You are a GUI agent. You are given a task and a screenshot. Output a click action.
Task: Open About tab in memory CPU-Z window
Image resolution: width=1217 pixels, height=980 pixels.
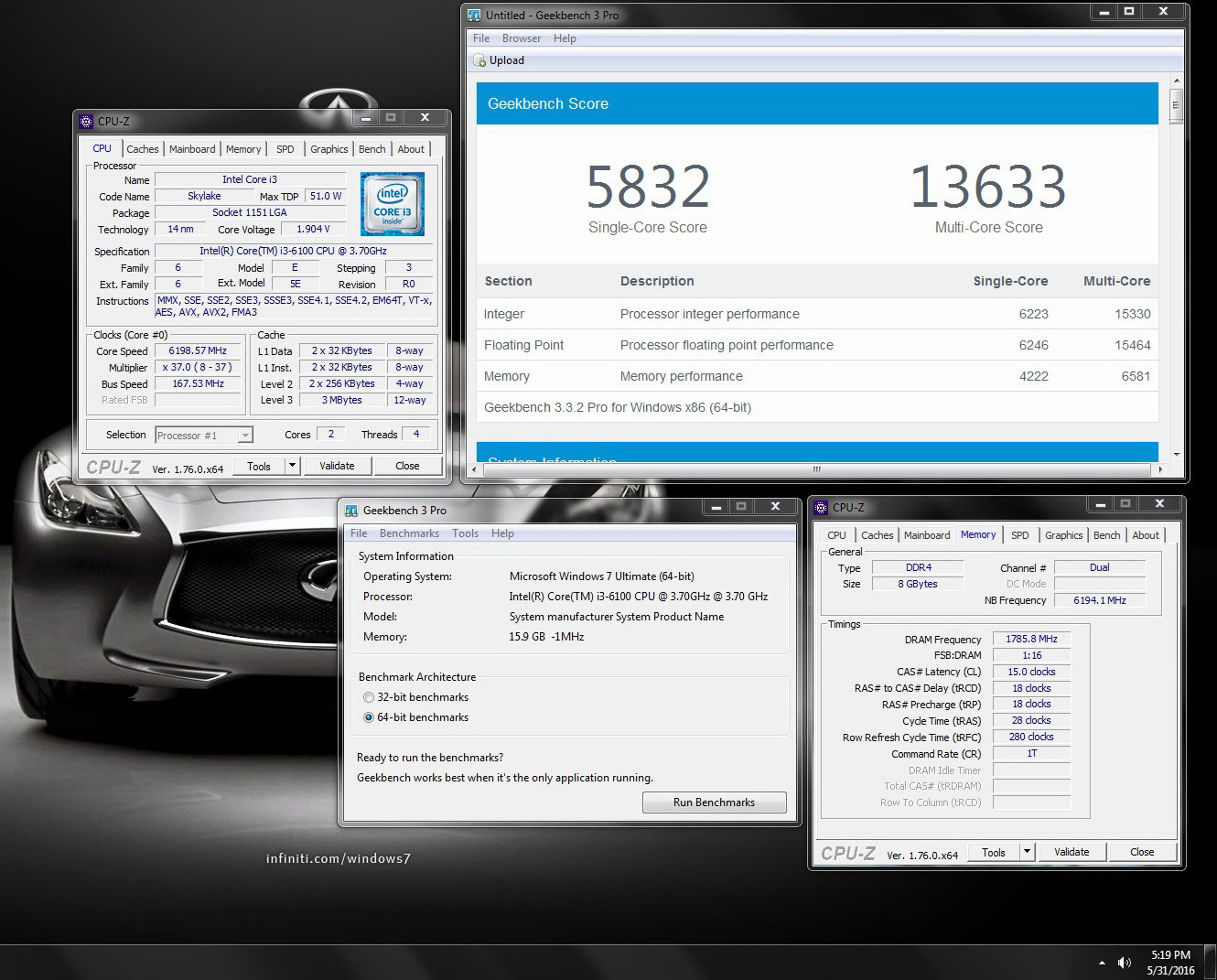coord(1146,535)
